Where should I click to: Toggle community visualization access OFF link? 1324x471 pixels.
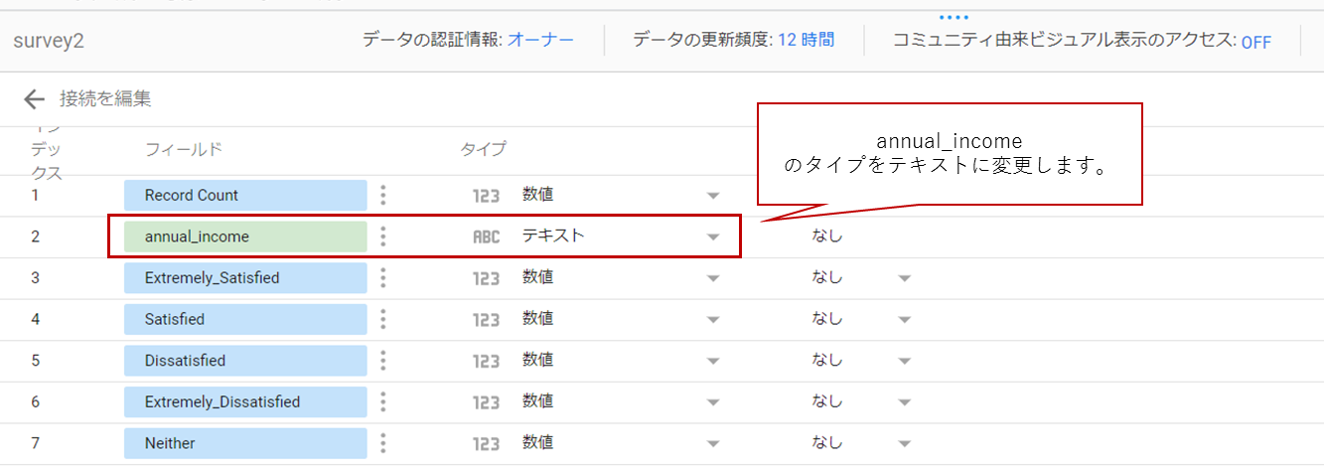pyautogui.click(x=1255, y=42)
